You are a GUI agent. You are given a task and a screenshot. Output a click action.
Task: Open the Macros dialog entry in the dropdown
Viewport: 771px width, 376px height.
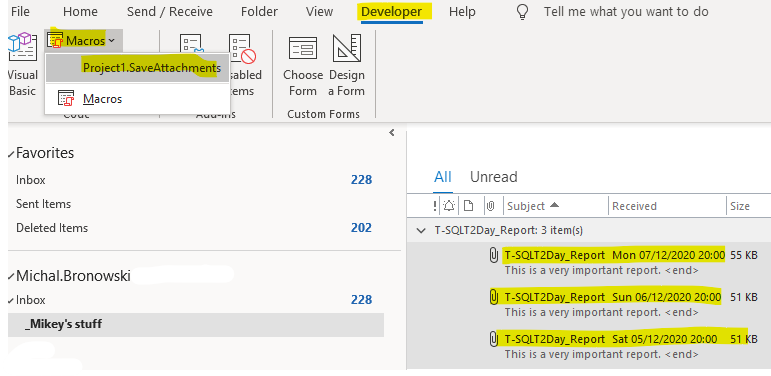point(138,99)
